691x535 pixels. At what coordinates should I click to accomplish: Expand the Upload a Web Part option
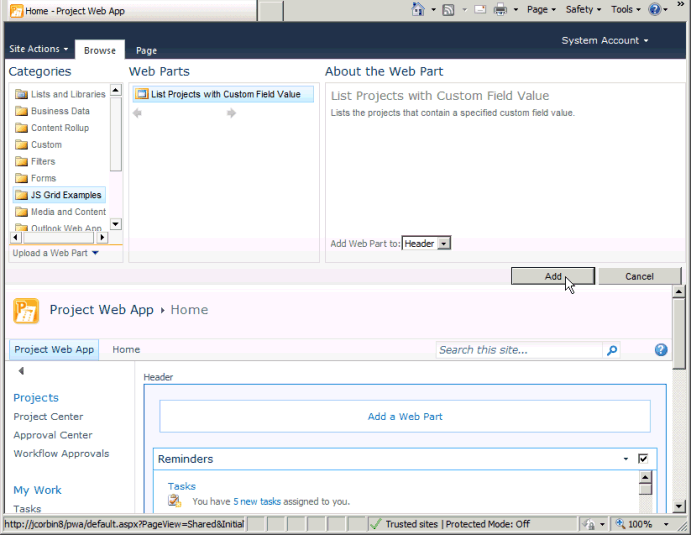coord(56,253)
